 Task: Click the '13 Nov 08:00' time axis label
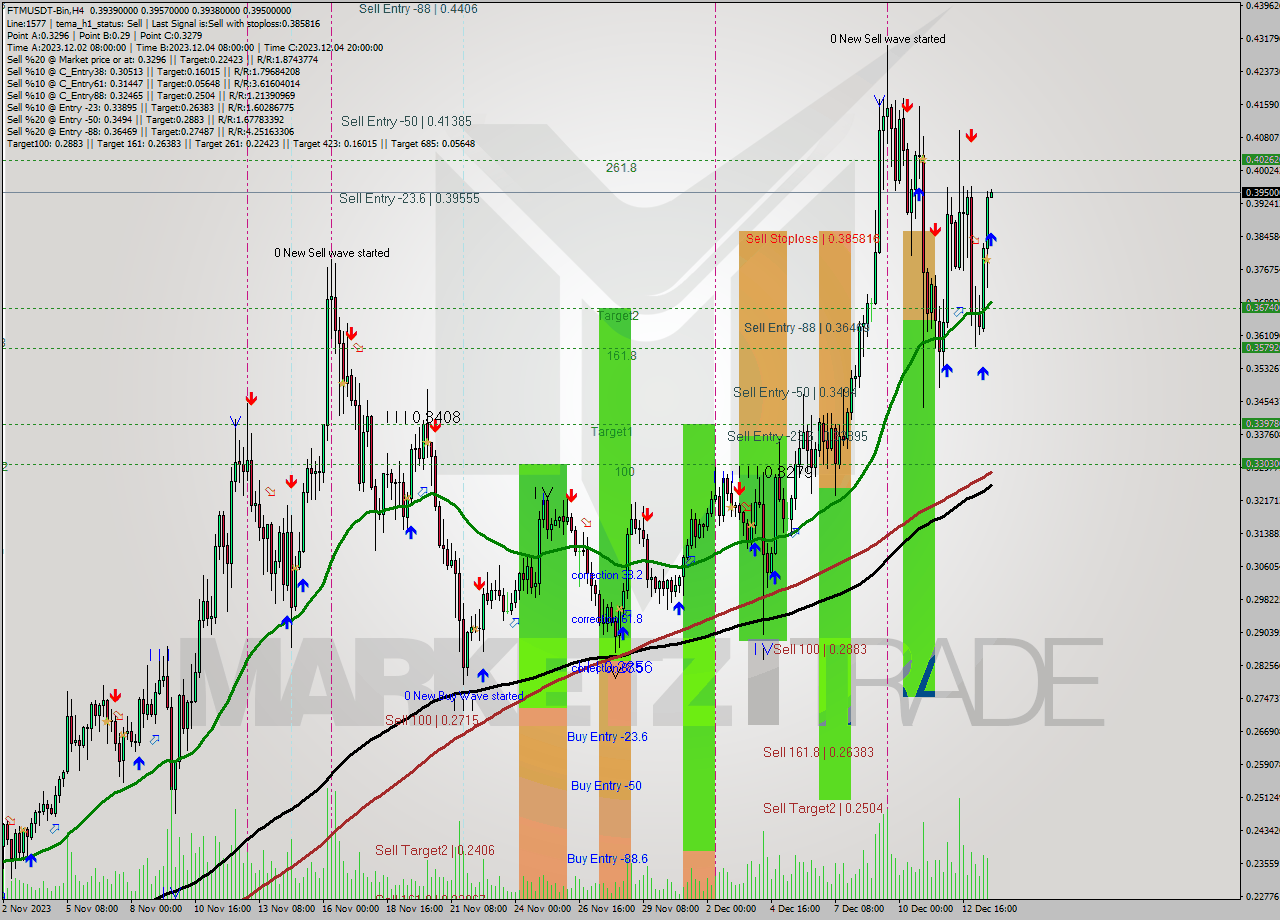click(x=289, y=909)
